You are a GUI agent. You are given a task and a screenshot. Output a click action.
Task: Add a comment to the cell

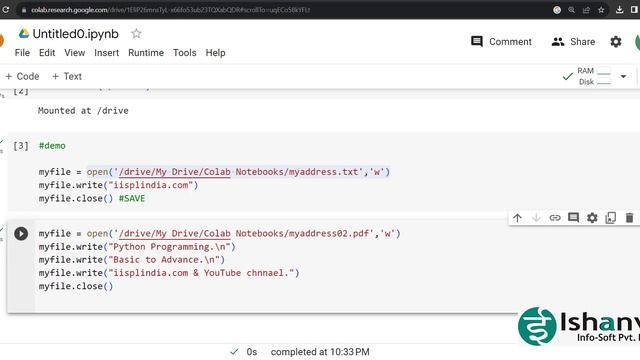[573, 218]
